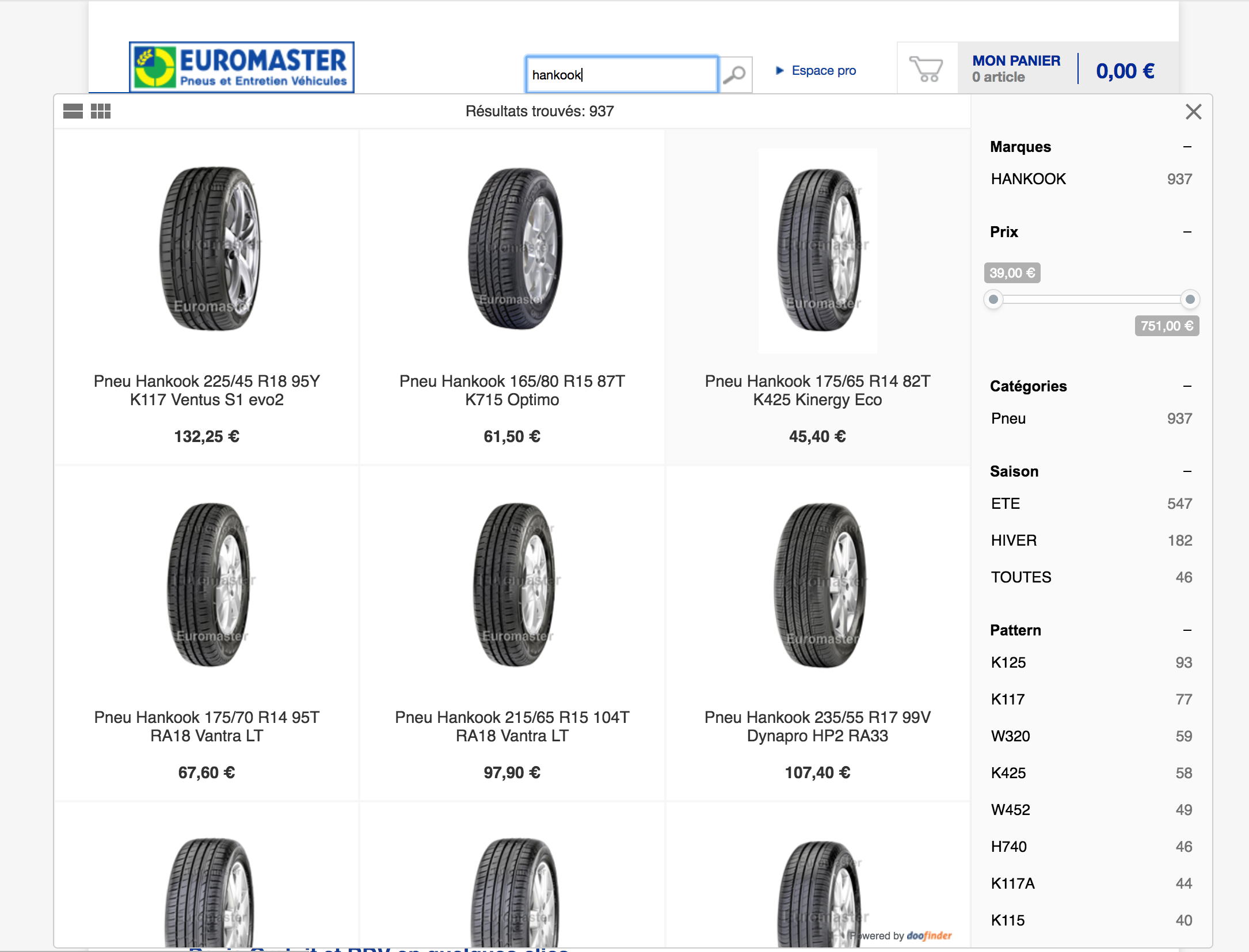Screen dimensions: 1249x952
Task: Filter by HIVER season
Action: [1091, 540]
